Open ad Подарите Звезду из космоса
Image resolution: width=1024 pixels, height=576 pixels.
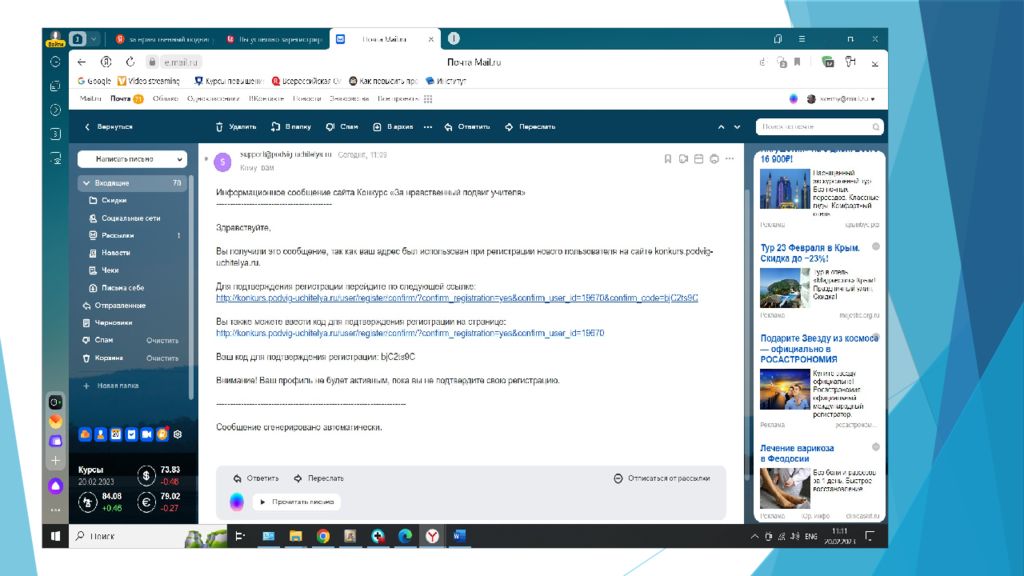coord(819,349)
